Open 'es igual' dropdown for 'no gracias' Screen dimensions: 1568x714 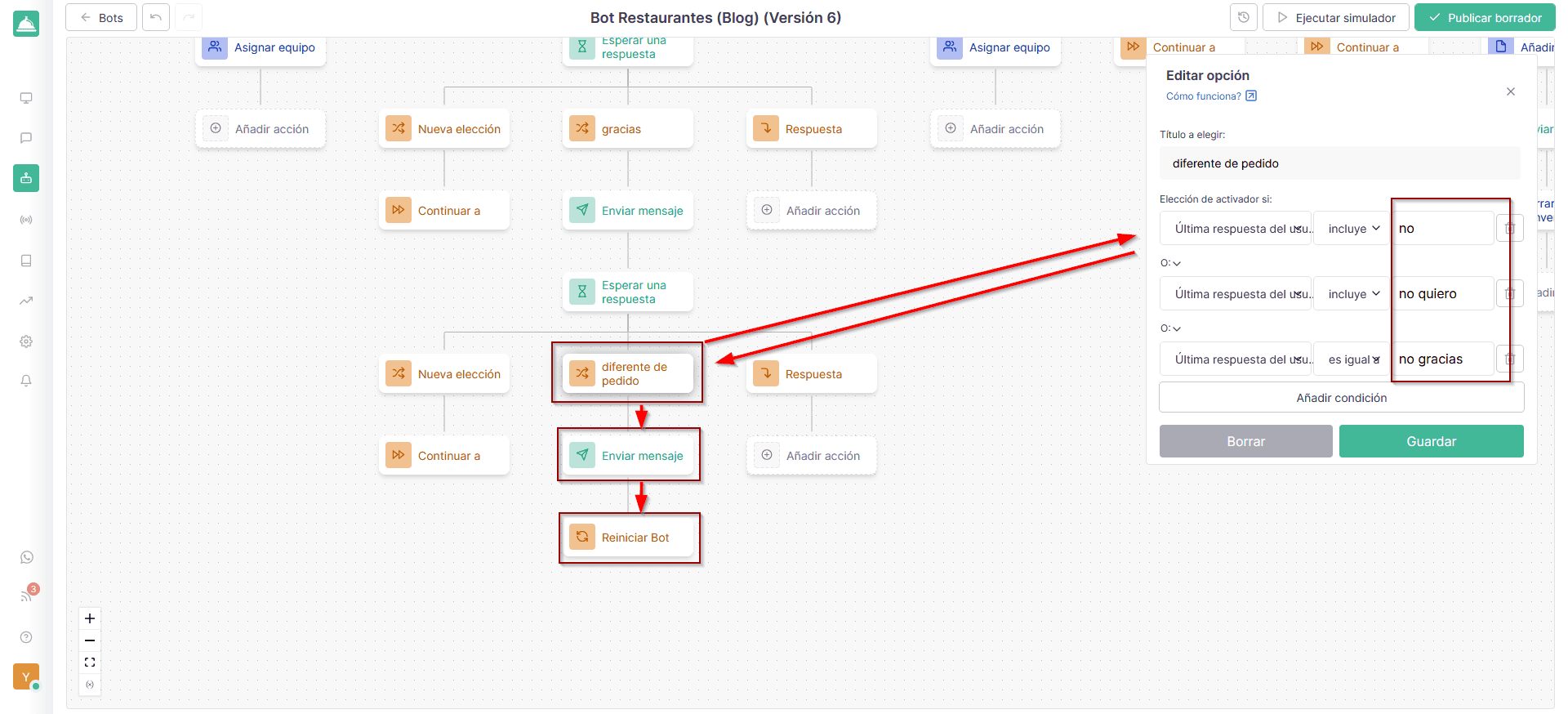coord(1352,359)
